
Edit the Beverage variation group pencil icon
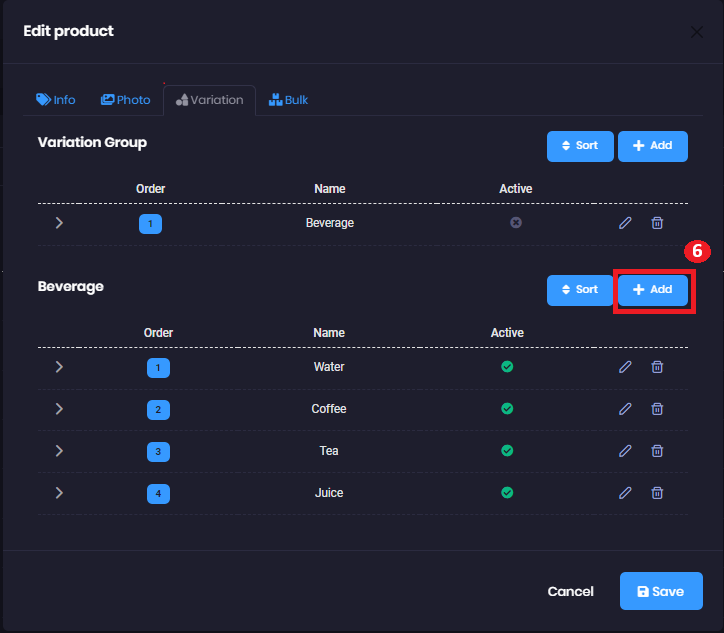tap(625, 223)
